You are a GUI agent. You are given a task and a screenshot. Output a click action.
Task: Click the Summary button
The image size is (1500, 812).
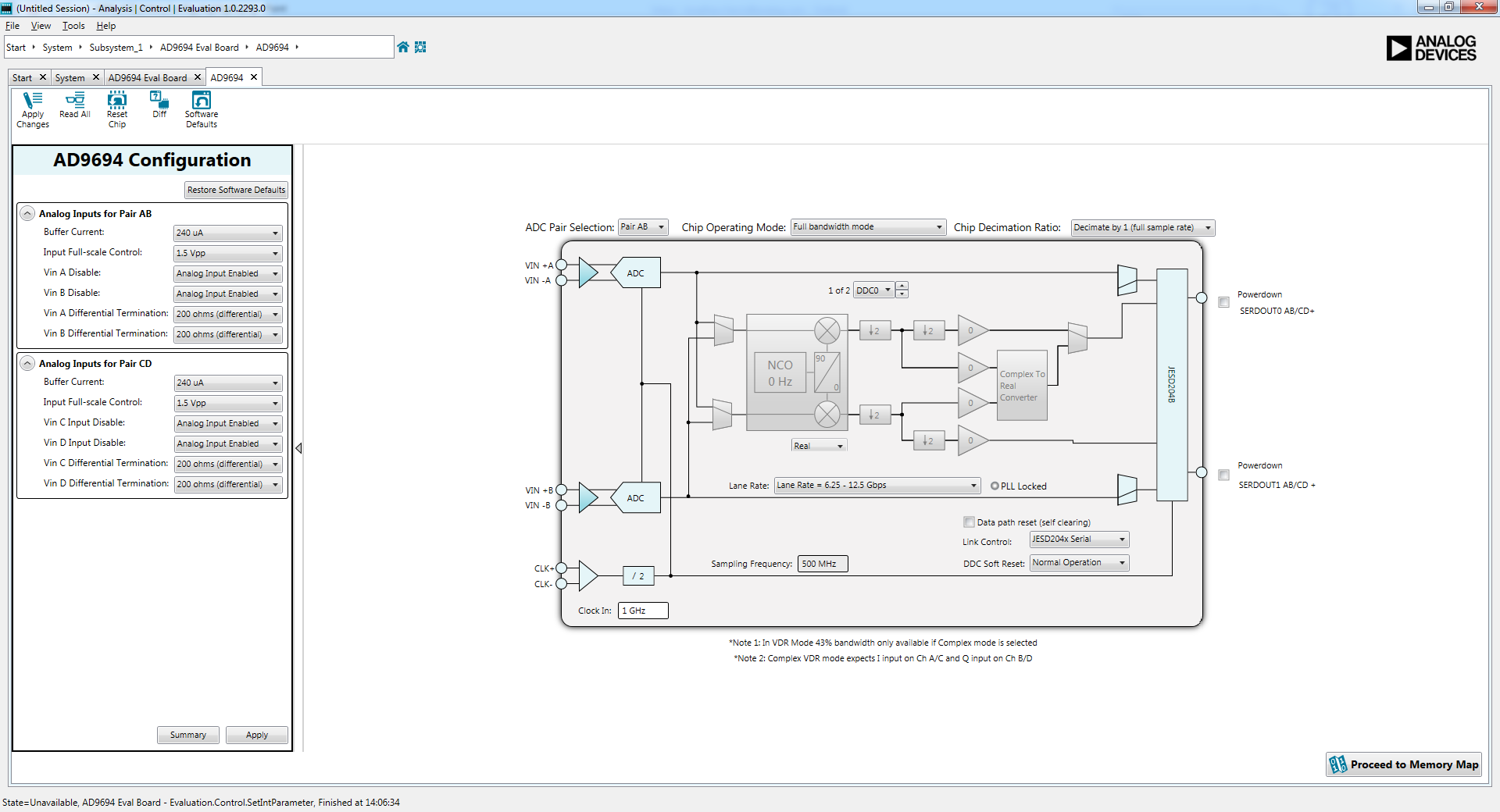[187, 735]
